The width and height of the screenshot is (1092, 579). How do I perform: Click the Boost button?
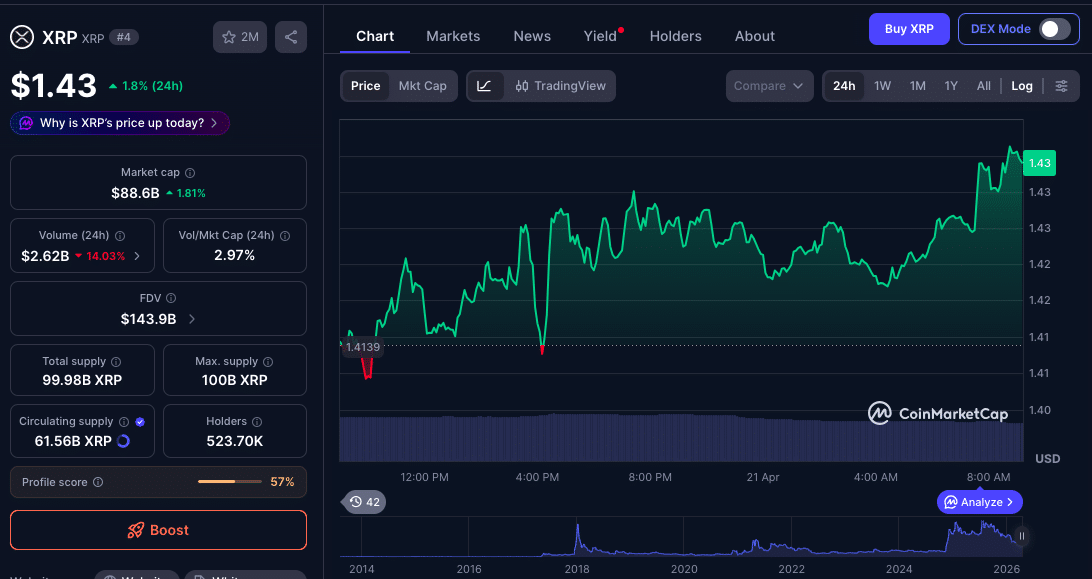tap(158, 530)
